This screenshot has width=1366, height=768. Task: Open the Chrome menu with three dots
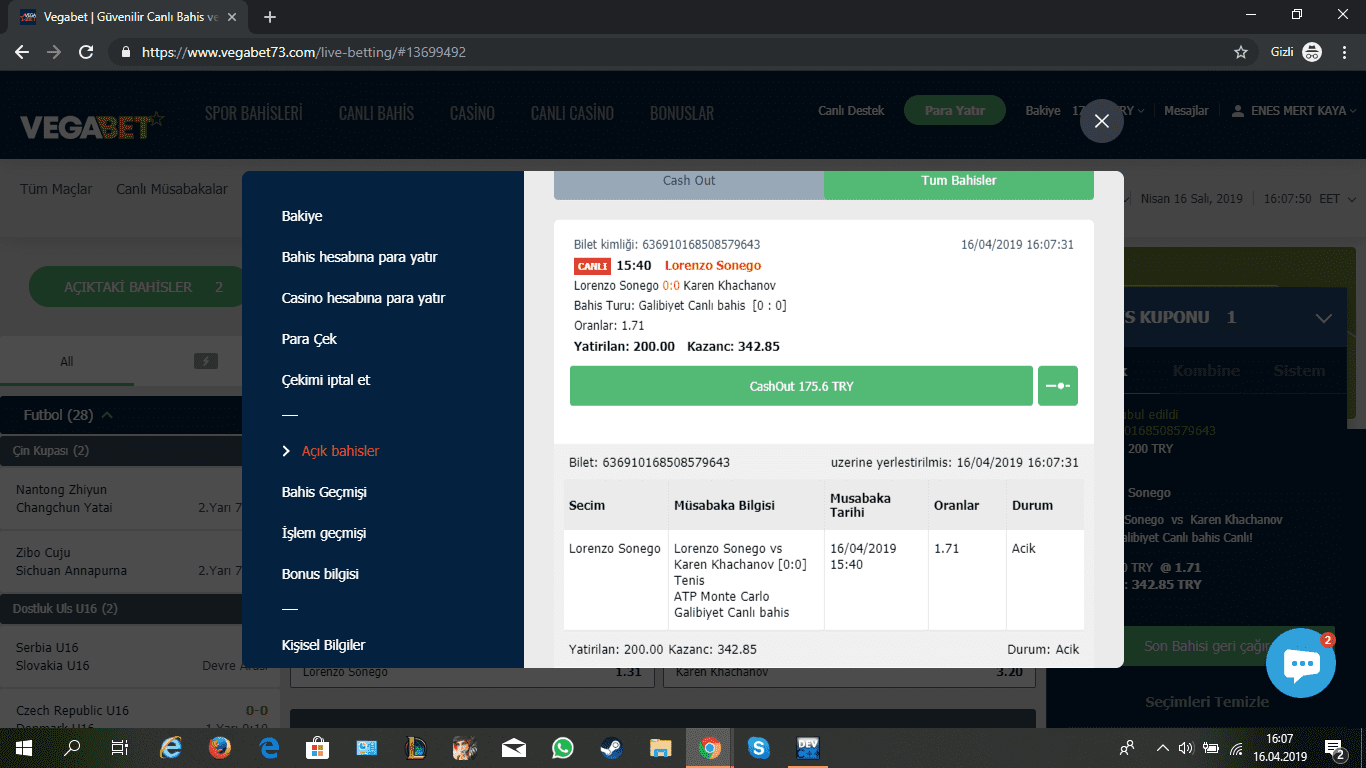[1343, 52]
